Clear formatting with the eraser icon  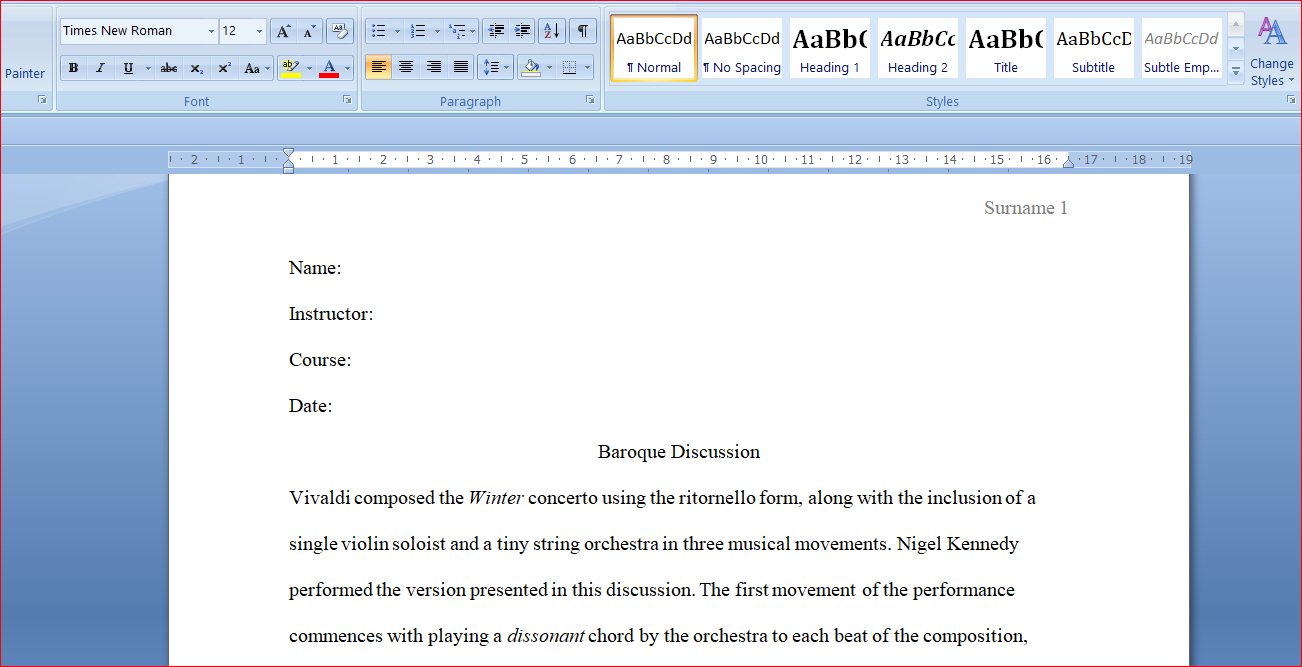pyautogui.click(x=340, y=31)
